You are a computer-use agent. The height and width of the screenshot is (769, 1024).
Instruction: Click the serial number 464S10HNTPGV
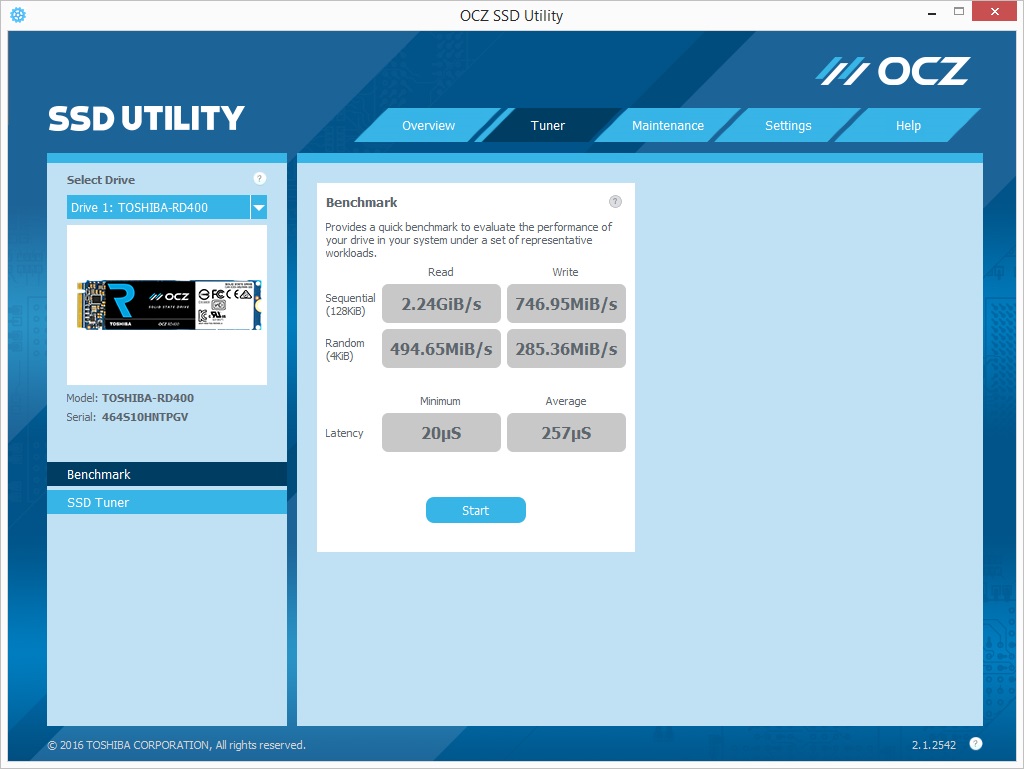pyautogui.click(x=145, y=417)
